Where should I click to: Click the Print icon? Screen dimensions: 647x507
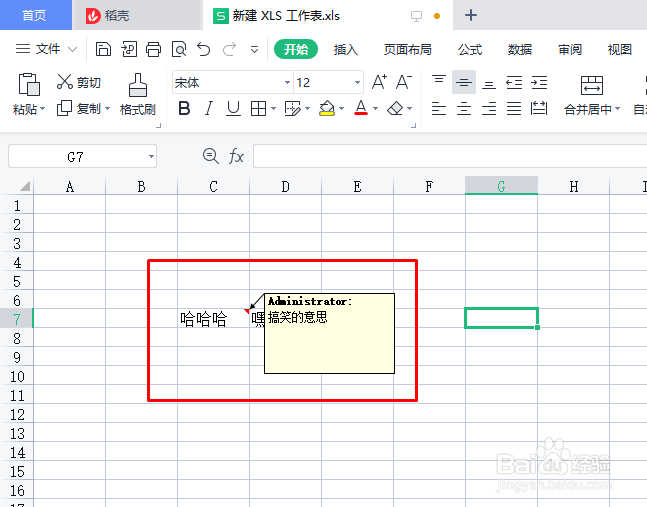pyautogui.click(x=153, y=49)
